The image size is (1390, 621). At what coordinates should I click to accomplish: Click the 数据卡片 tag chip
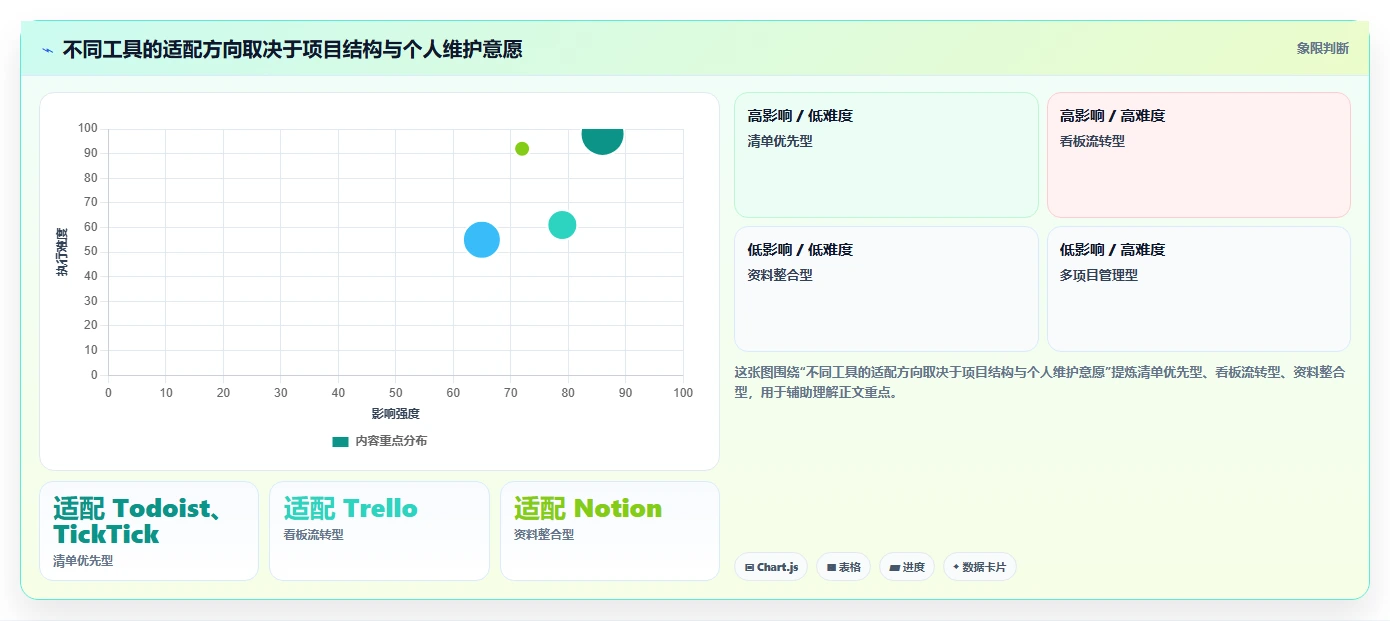point(980,567)
